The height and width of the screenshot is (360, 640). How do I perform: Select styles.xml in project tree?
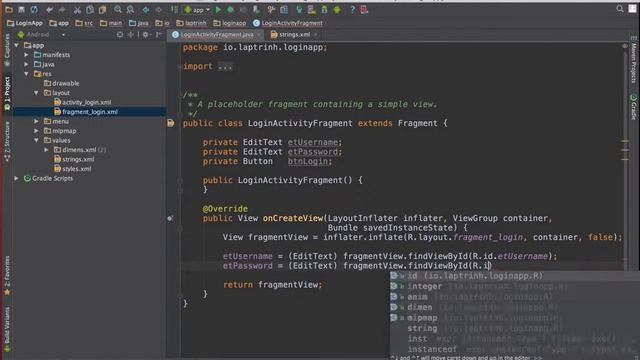[x=73, y=169]
